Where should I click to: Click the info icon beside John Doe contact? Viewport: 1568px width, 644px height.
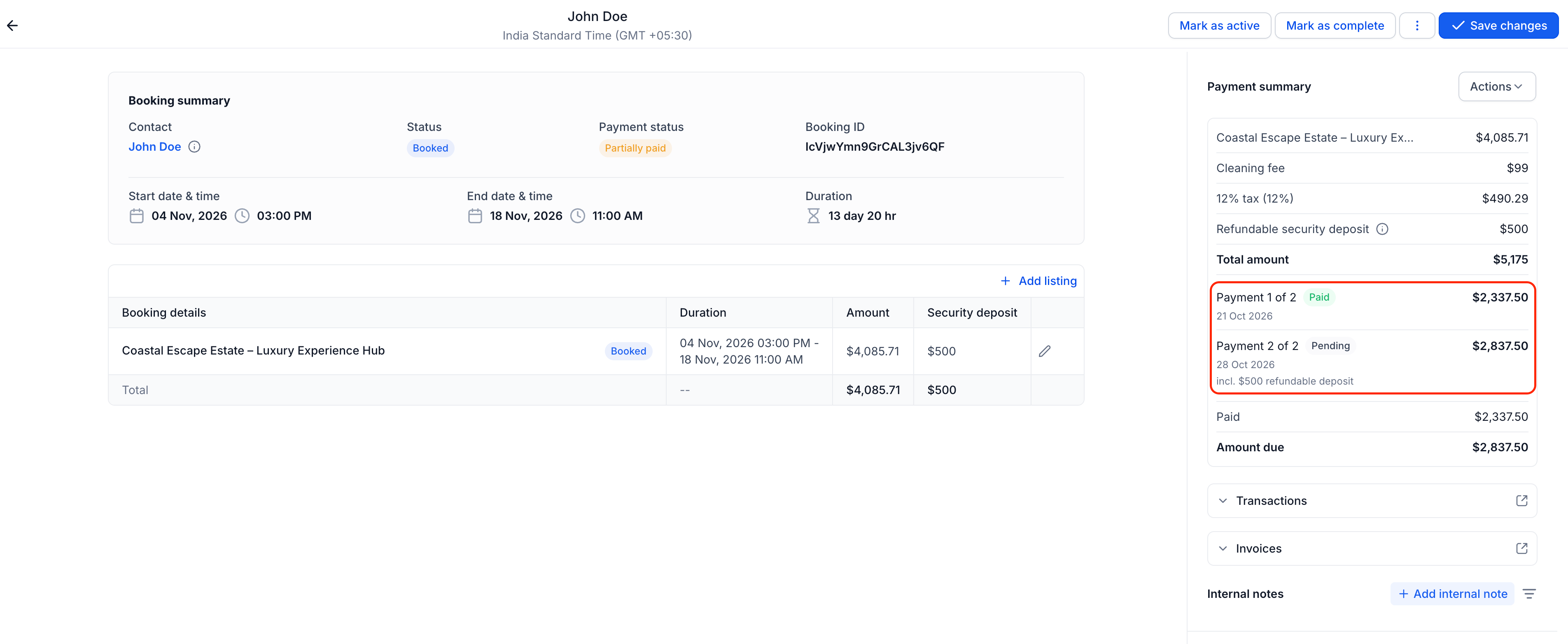[194, 147]
